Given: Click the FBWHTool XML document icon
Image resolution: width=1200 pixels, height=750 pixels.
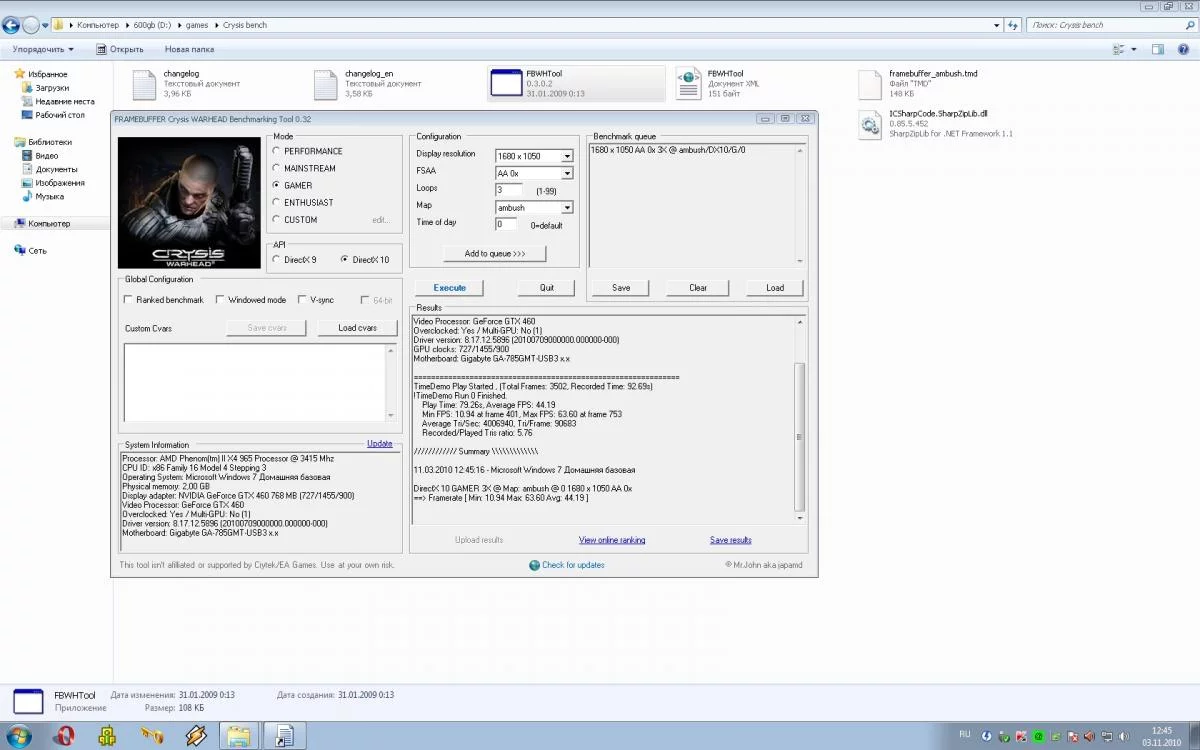Looking at the screenshot, I should pos(688,84).
